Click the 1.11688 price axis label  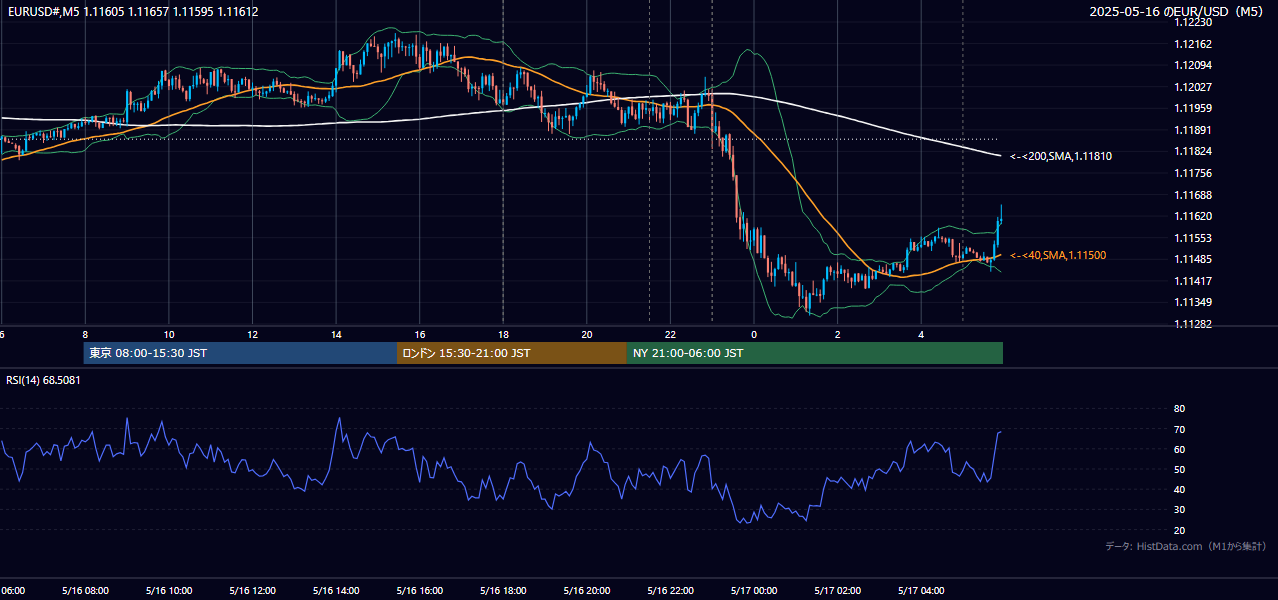pyautogui.click(x=1193, y=195)
